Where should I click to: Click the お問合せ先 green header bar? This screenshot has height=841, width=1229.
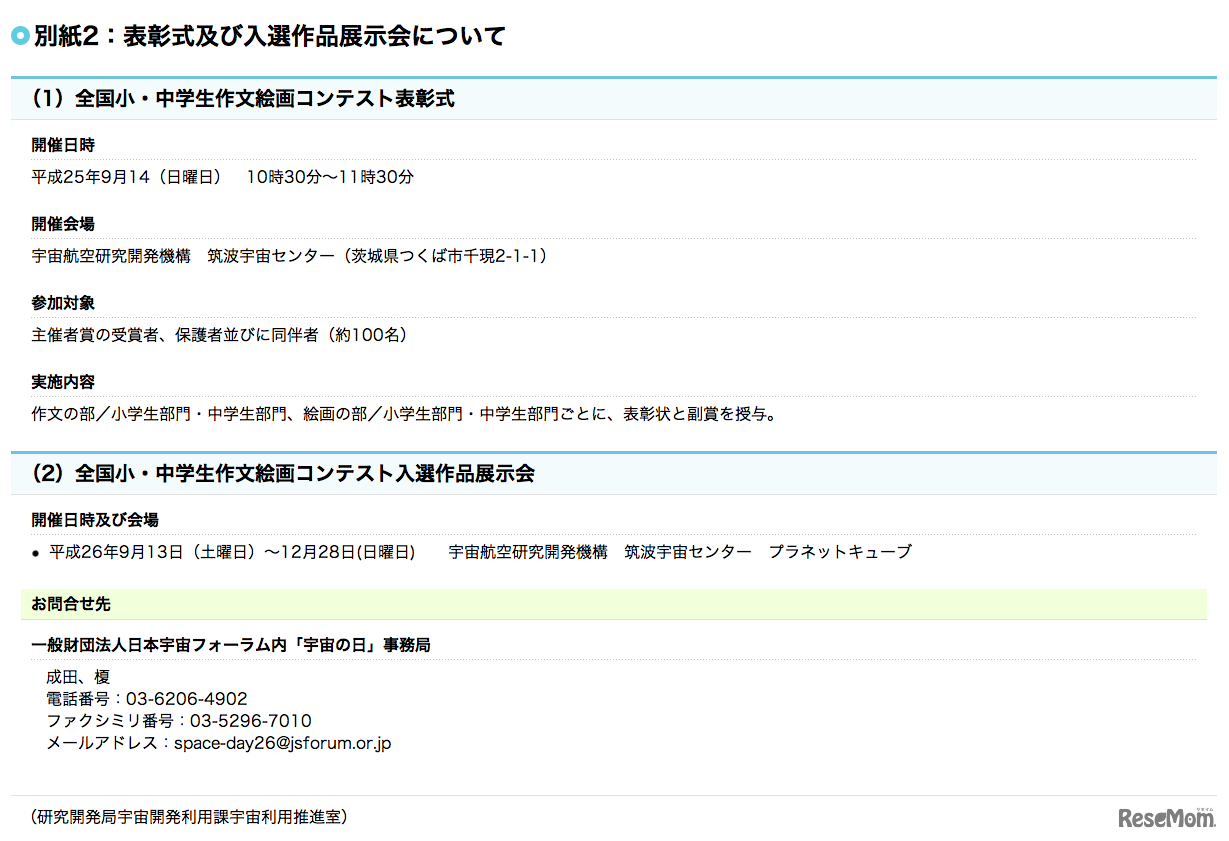coord(613,604)
